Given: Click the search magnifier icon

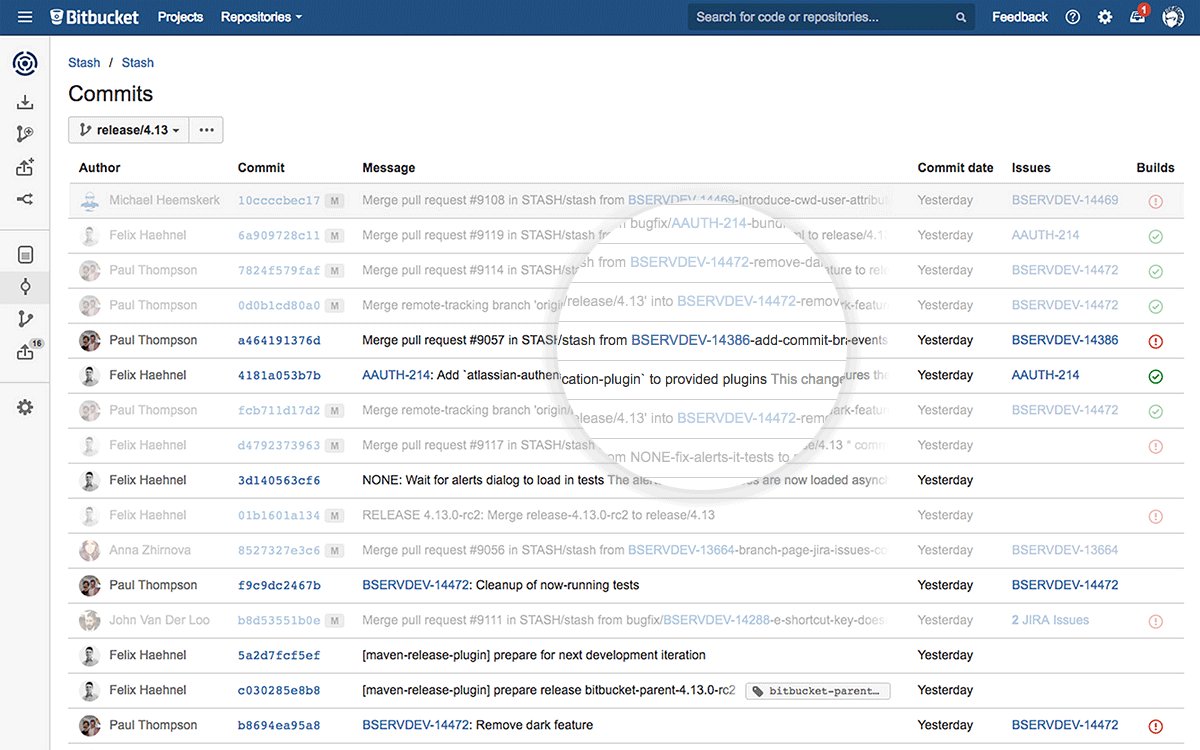Looking at the screenshot, I should click(x=961, y=17).
